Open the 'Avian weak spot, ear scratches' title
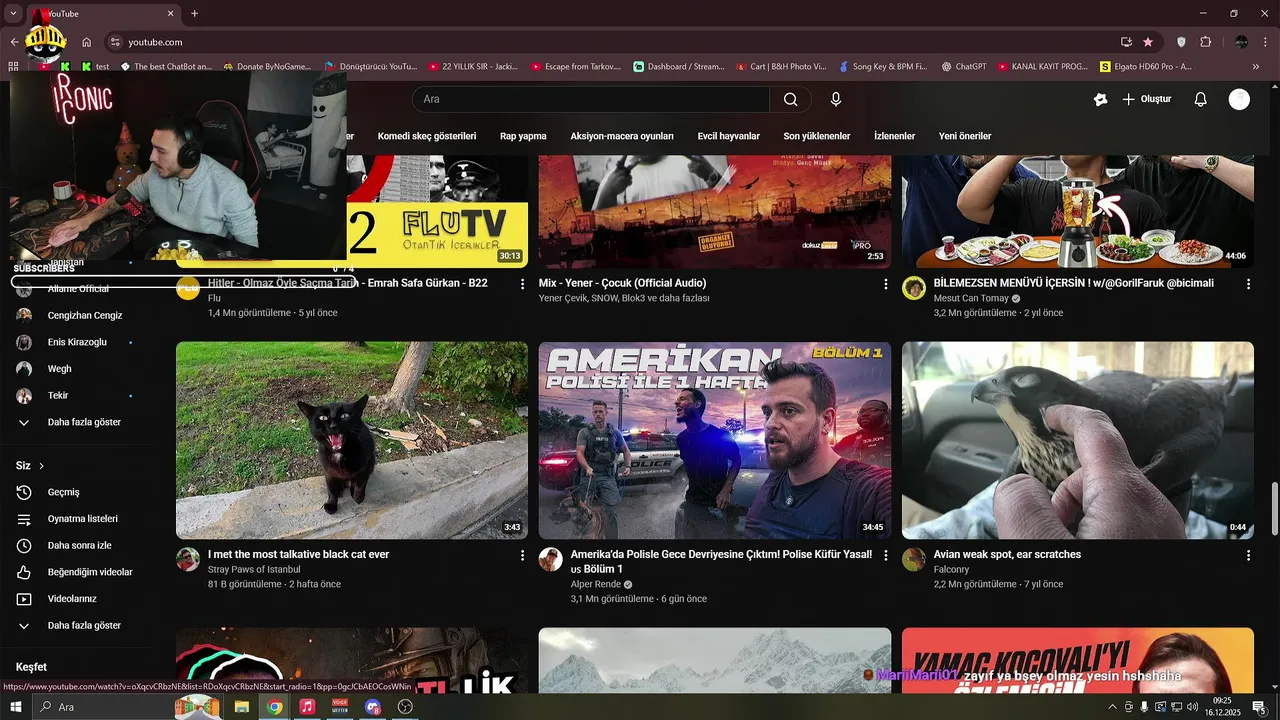The width and height of the screenshot is (1280, 720). click(x=1007, y=554)
